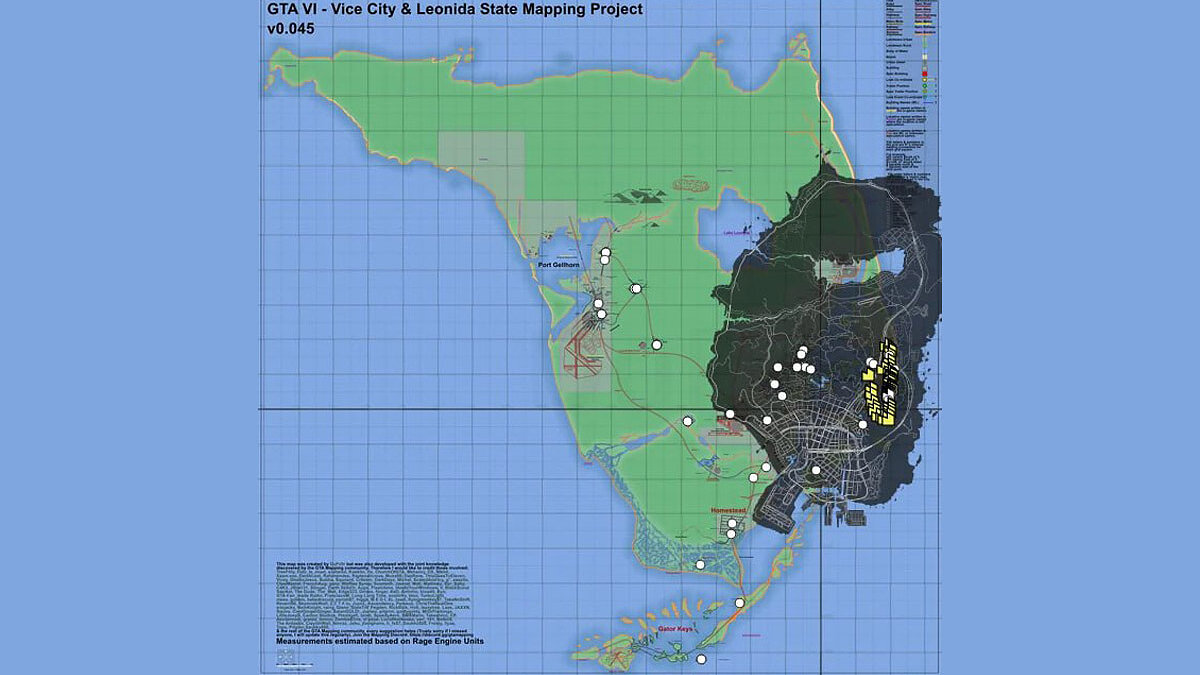
Task: Select the white marker on the coast southwest of Homestead
Action: tap(700, 565)
